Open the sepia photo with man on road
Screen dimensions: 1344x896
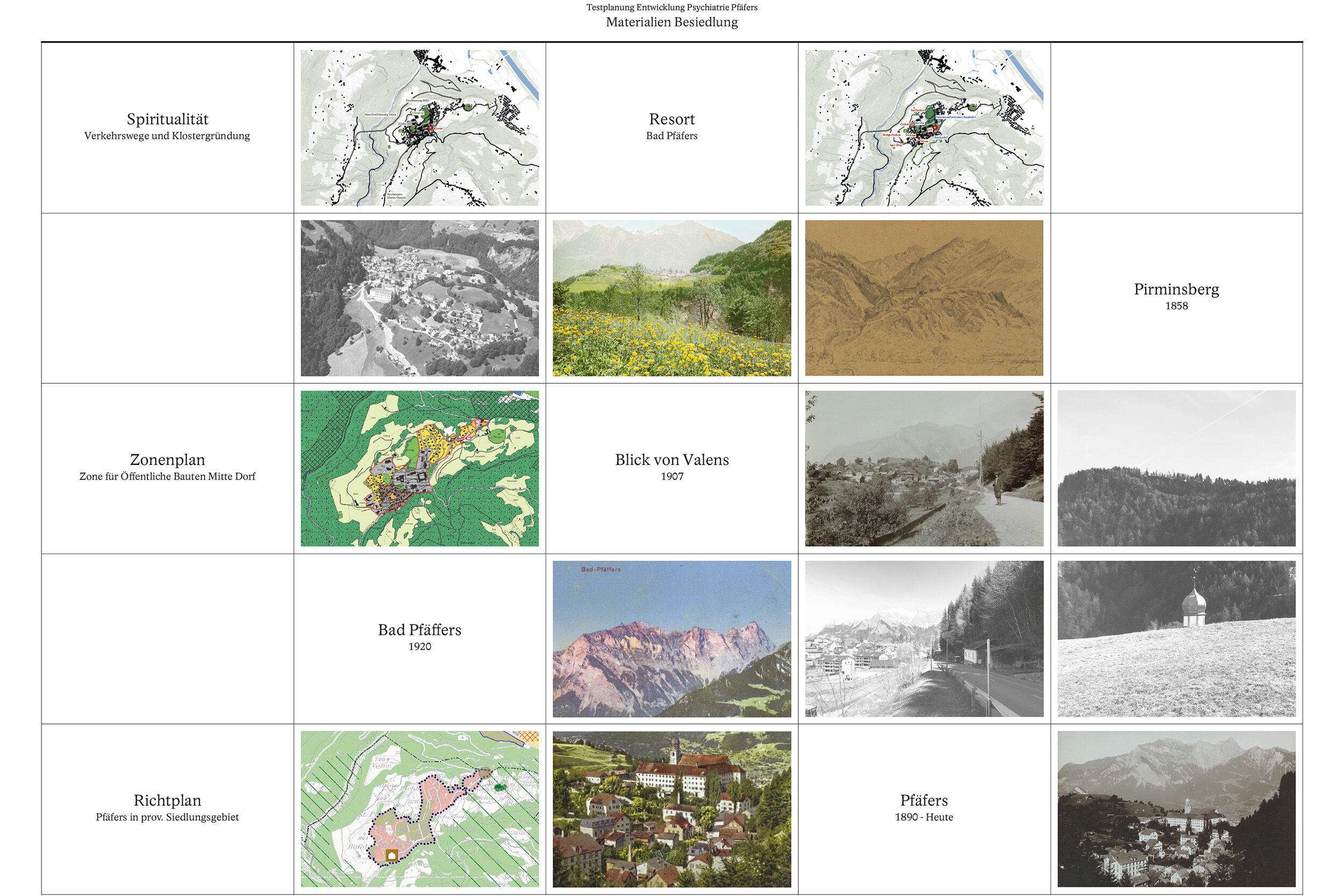[924, 468]
